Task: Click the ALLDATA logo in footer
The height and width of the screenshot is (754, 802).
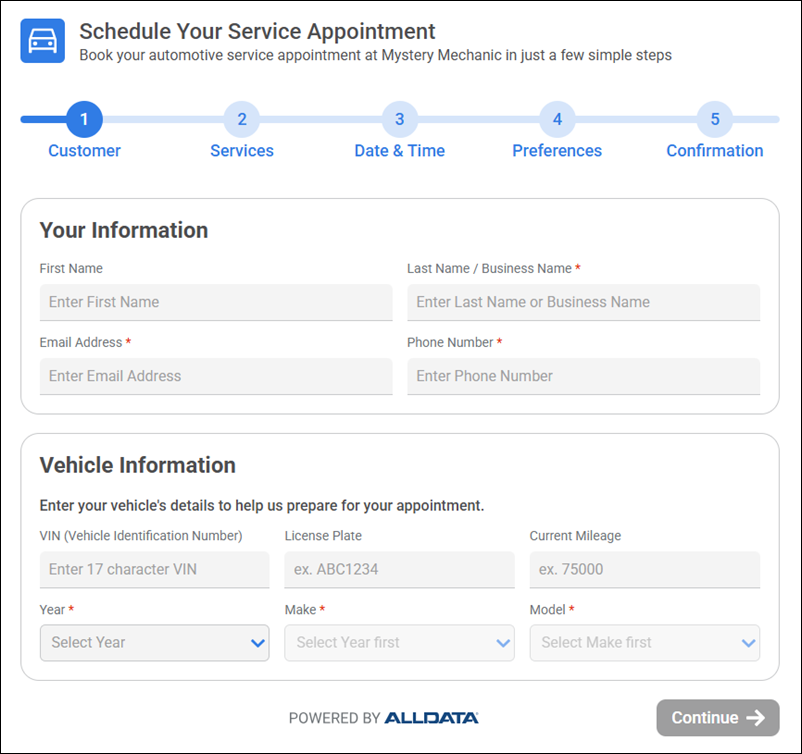Action: click(431, 718)
